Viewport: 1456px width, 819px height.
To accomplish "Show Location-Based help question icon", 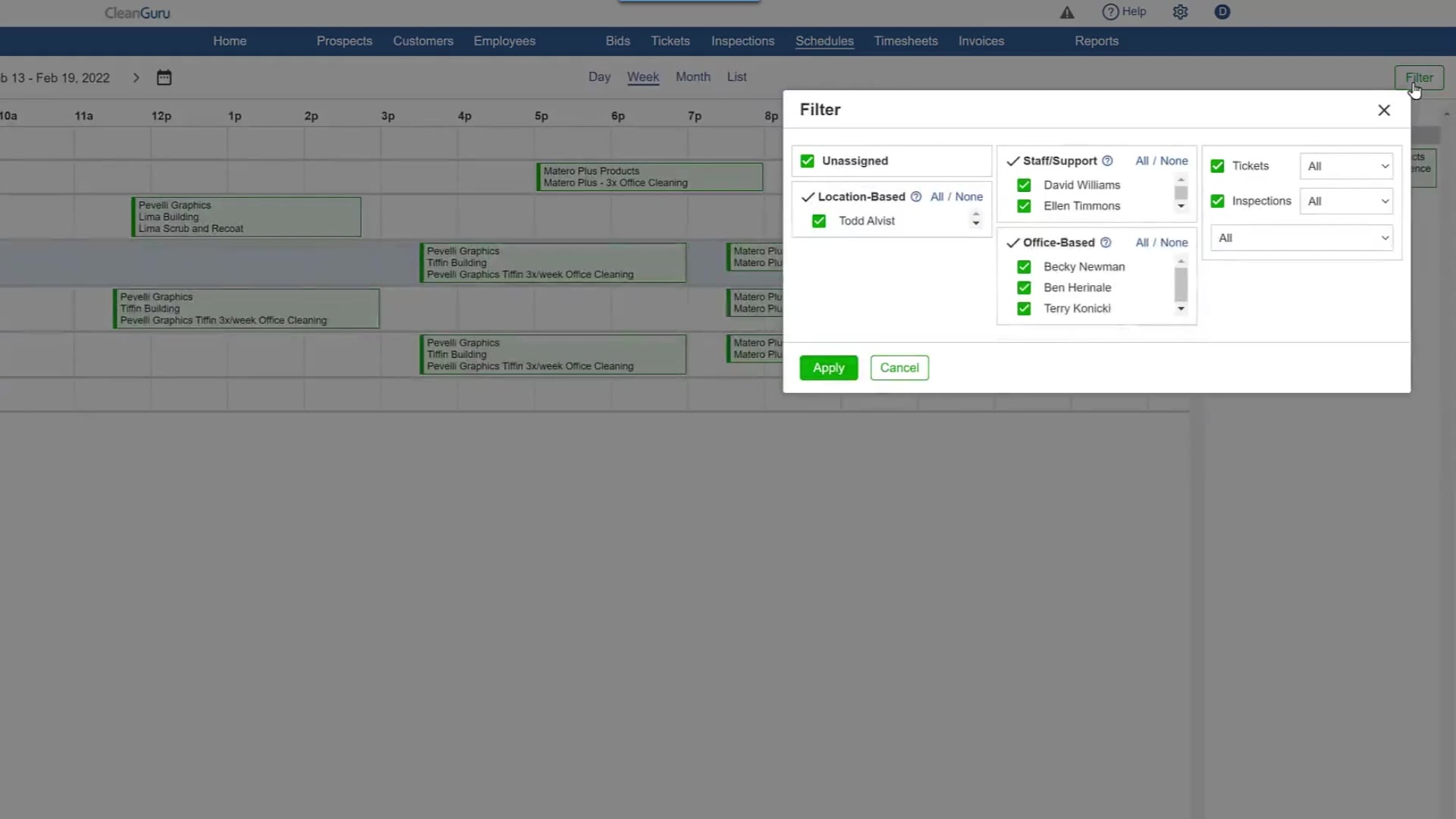I will tap(916, 196).
